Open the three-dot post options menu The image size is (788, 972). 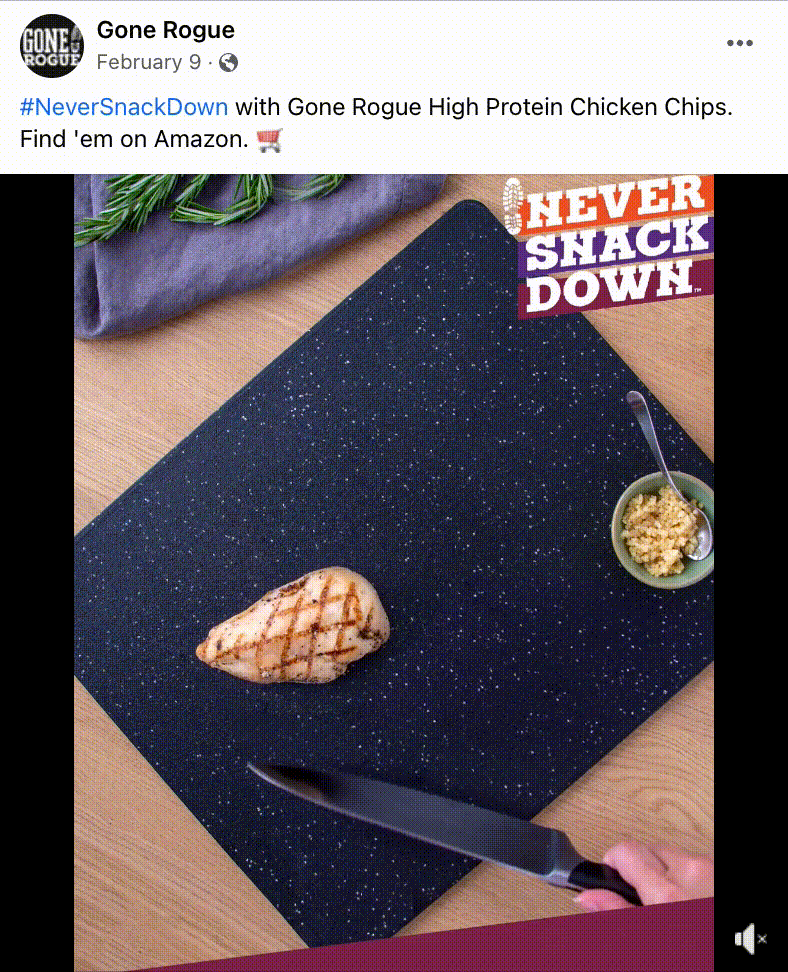pos(740,43)
